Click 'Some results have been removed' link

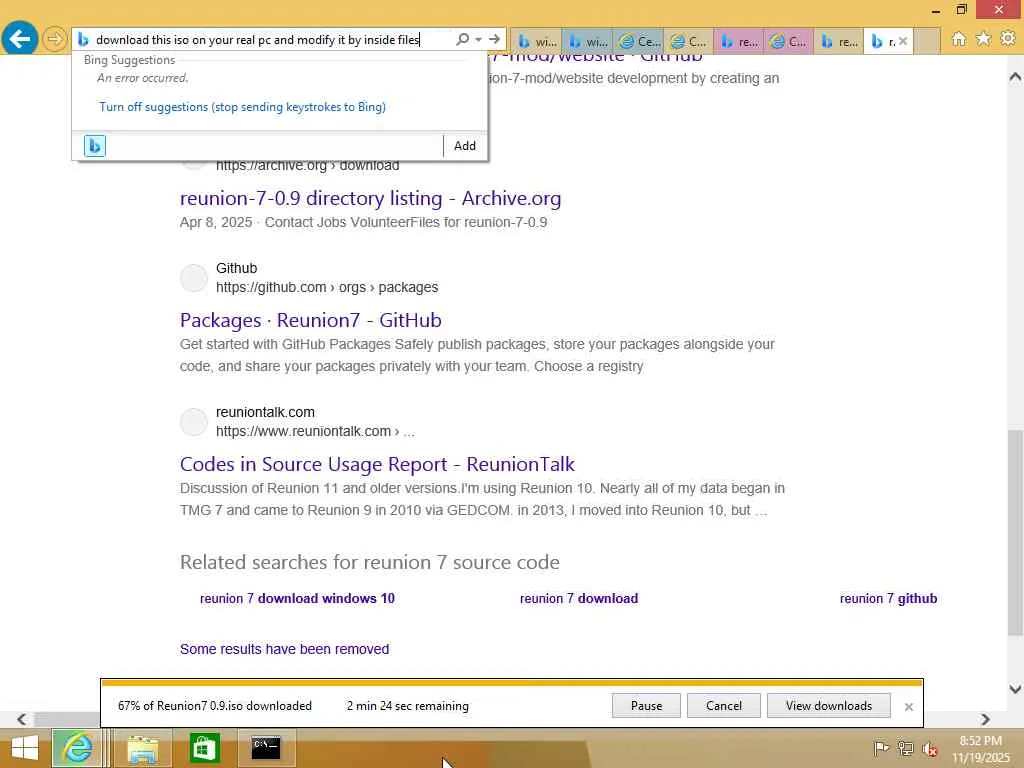(284, 649)
